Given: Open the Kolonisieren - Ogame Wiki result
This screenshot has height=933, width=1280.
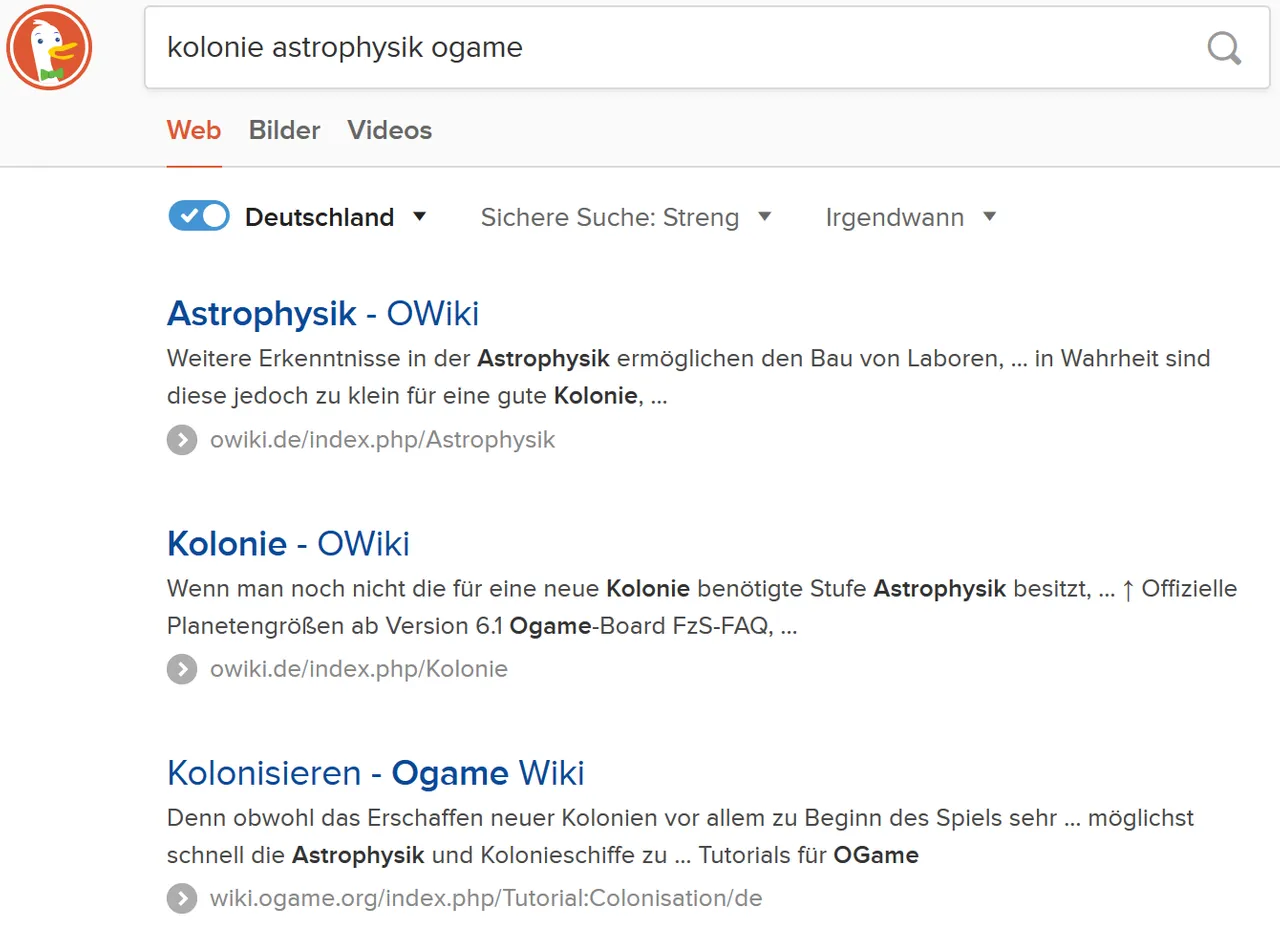Looking at the screenshot, I should point(376,773).
